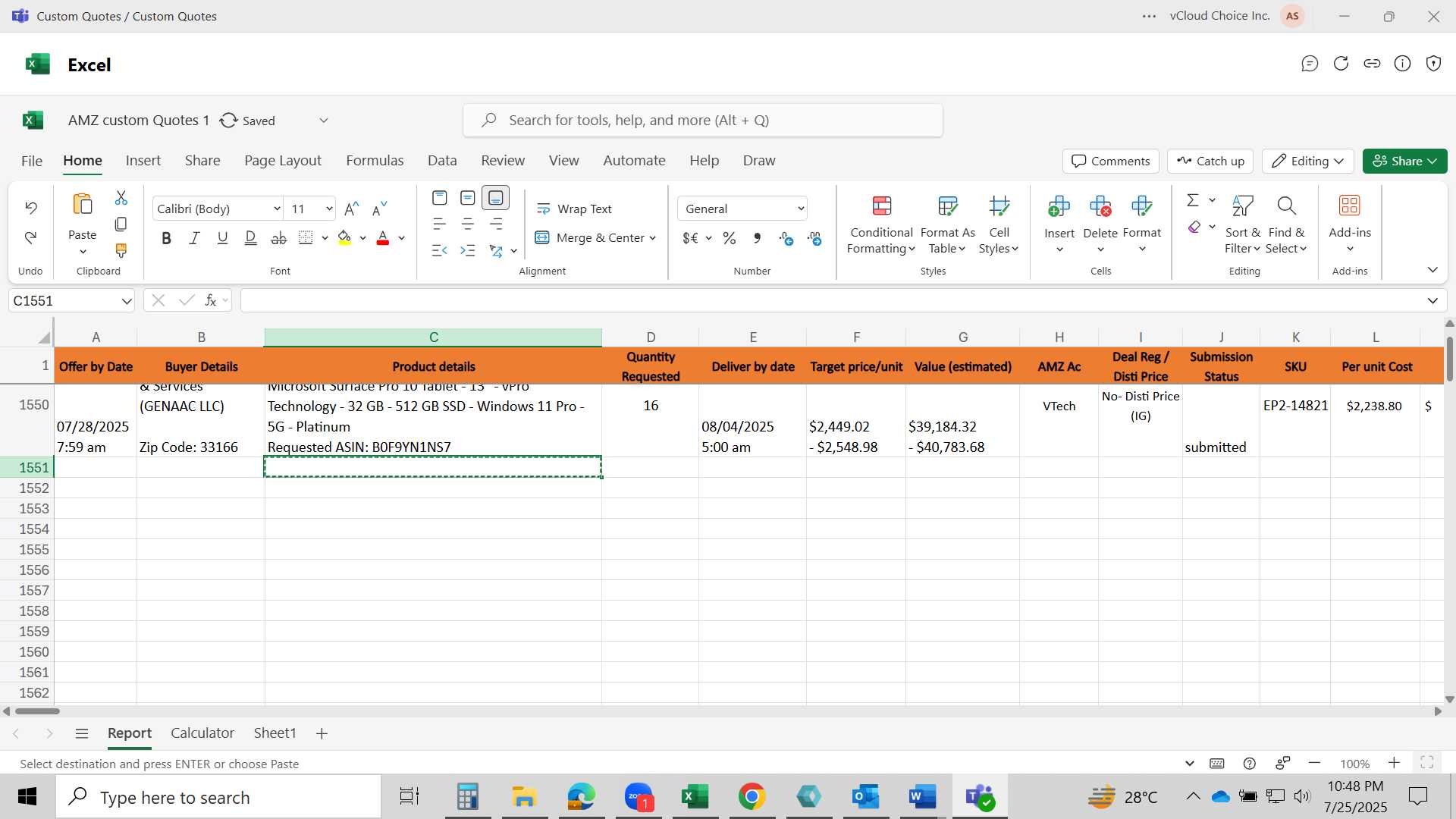Viewport: 1456px width, 819px height.
Task: Click zoom in plus on zoom slider
Action: [x=1394, y=763]
